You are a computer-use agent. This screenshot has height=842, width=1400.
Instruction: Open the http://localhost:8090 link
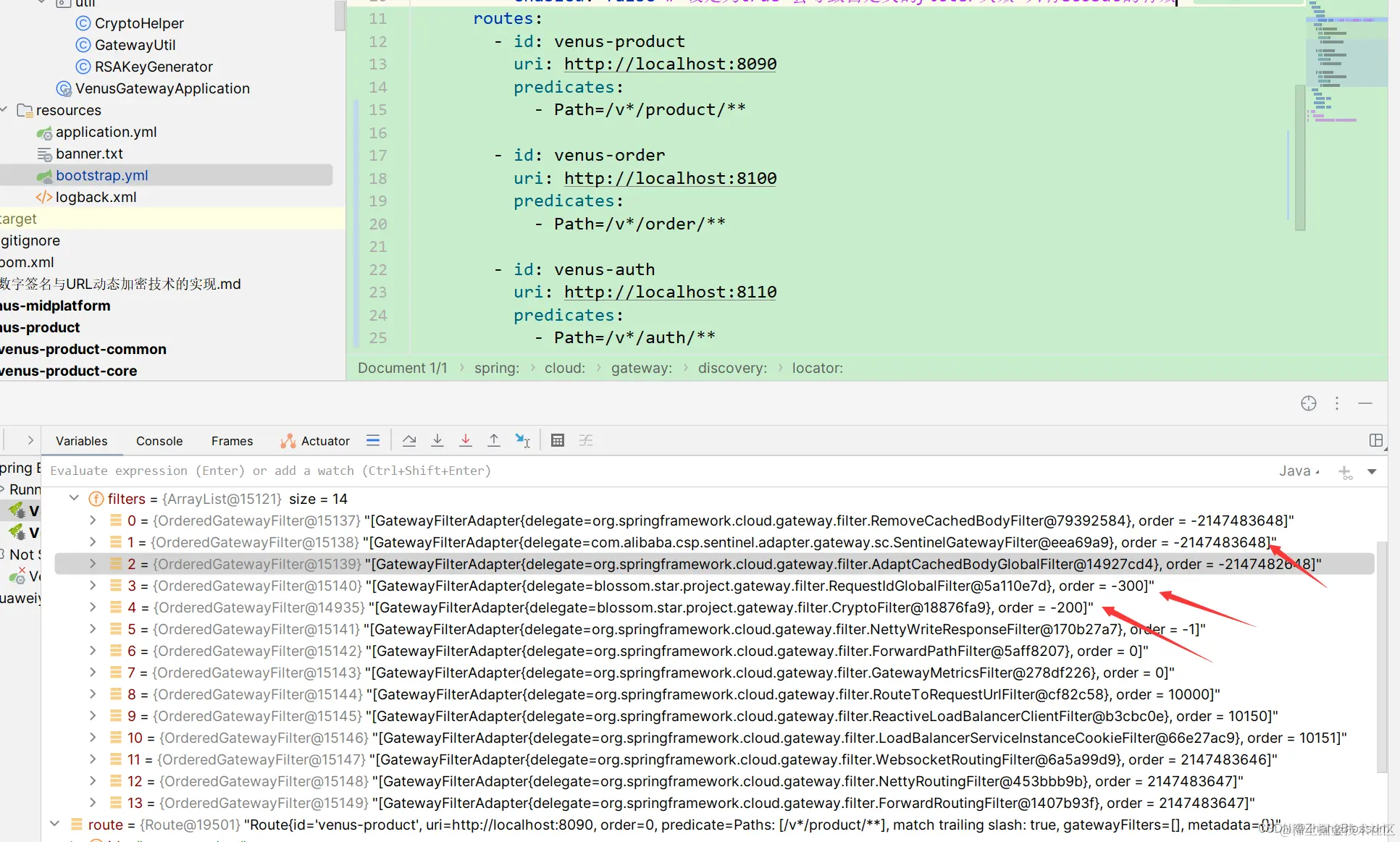(x=670, y=64)
